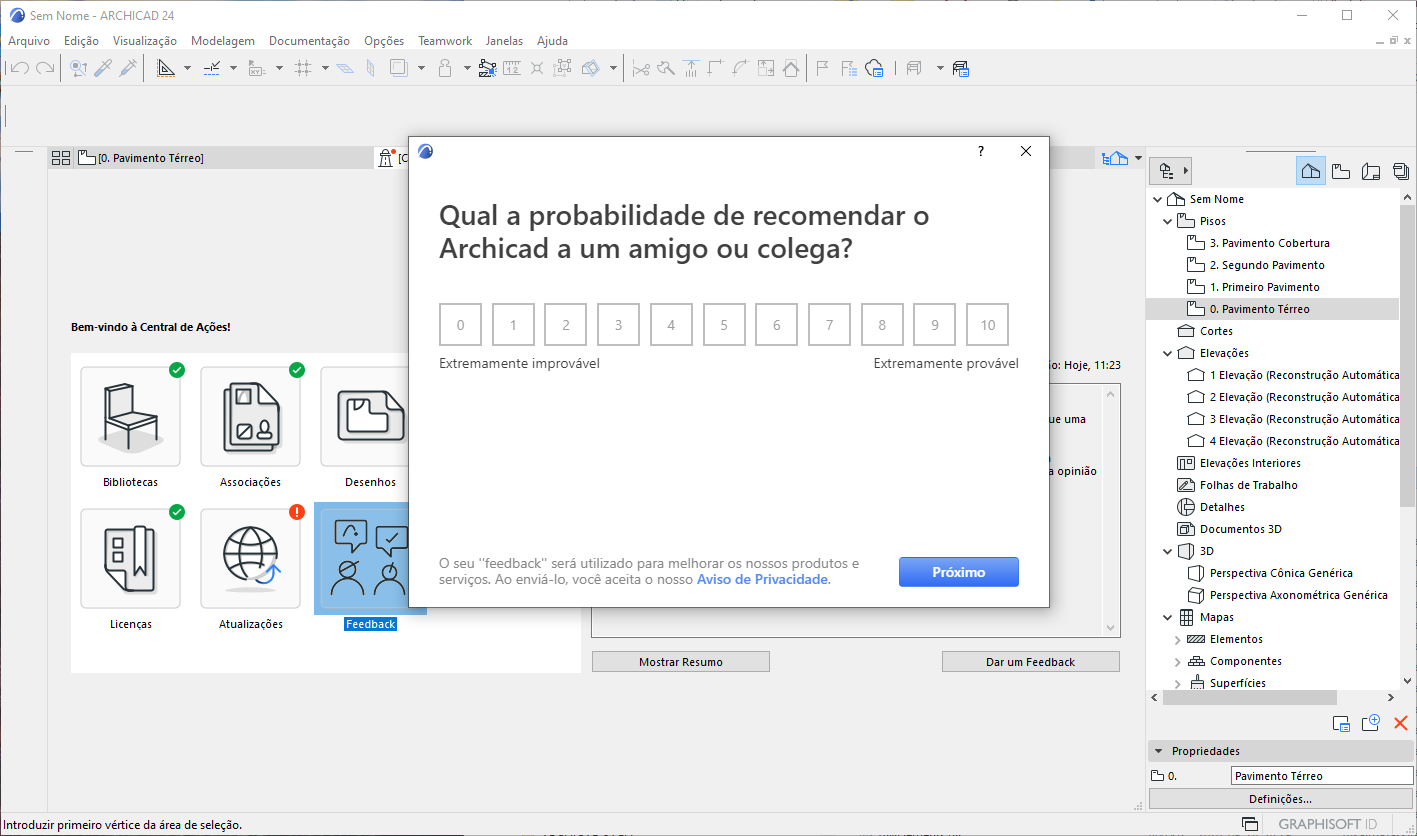Click the help question mark in feedback dialog
The image size is (1417, 836).
[981, 151]
